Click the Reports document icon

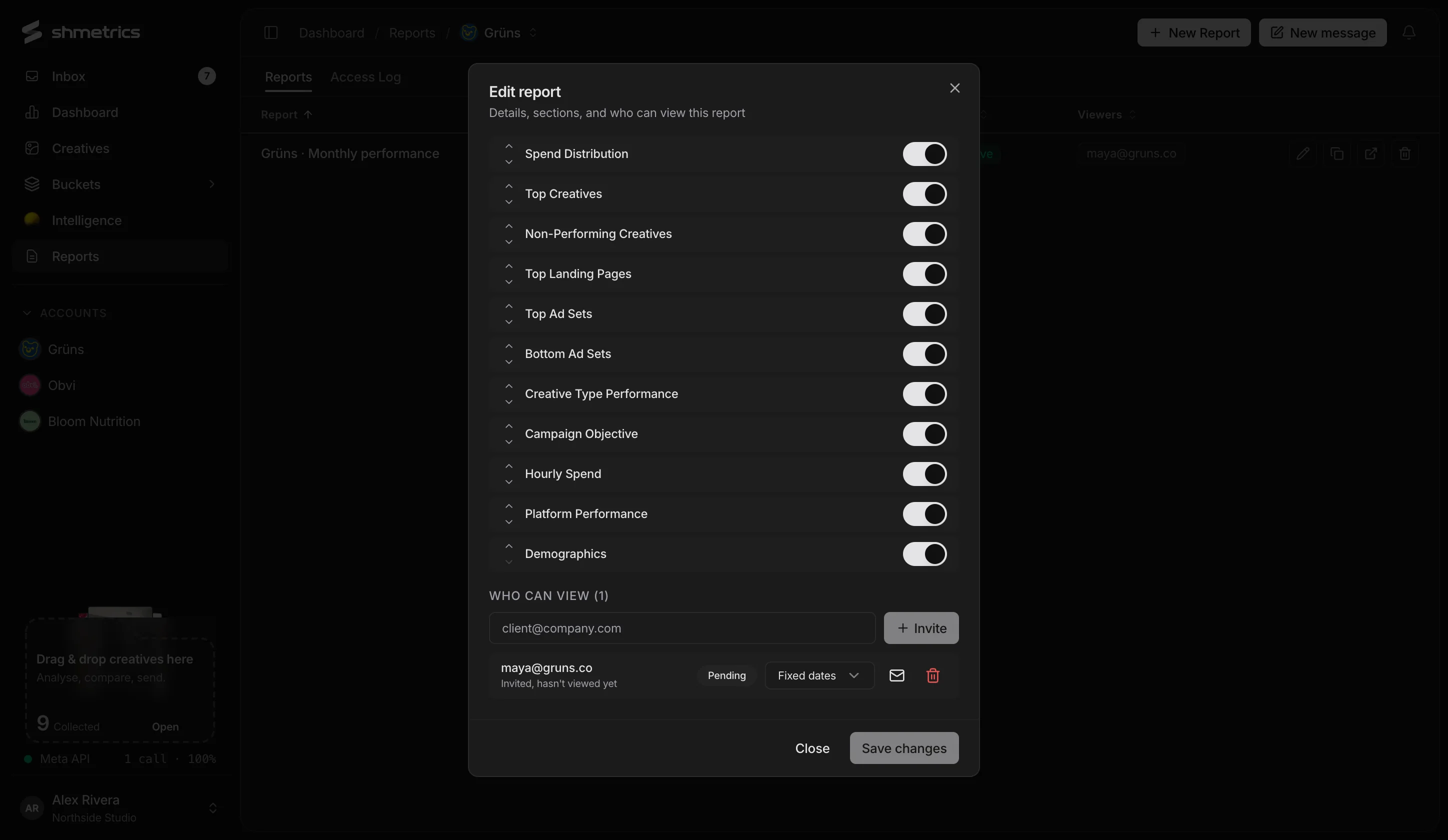pos(32,256)
